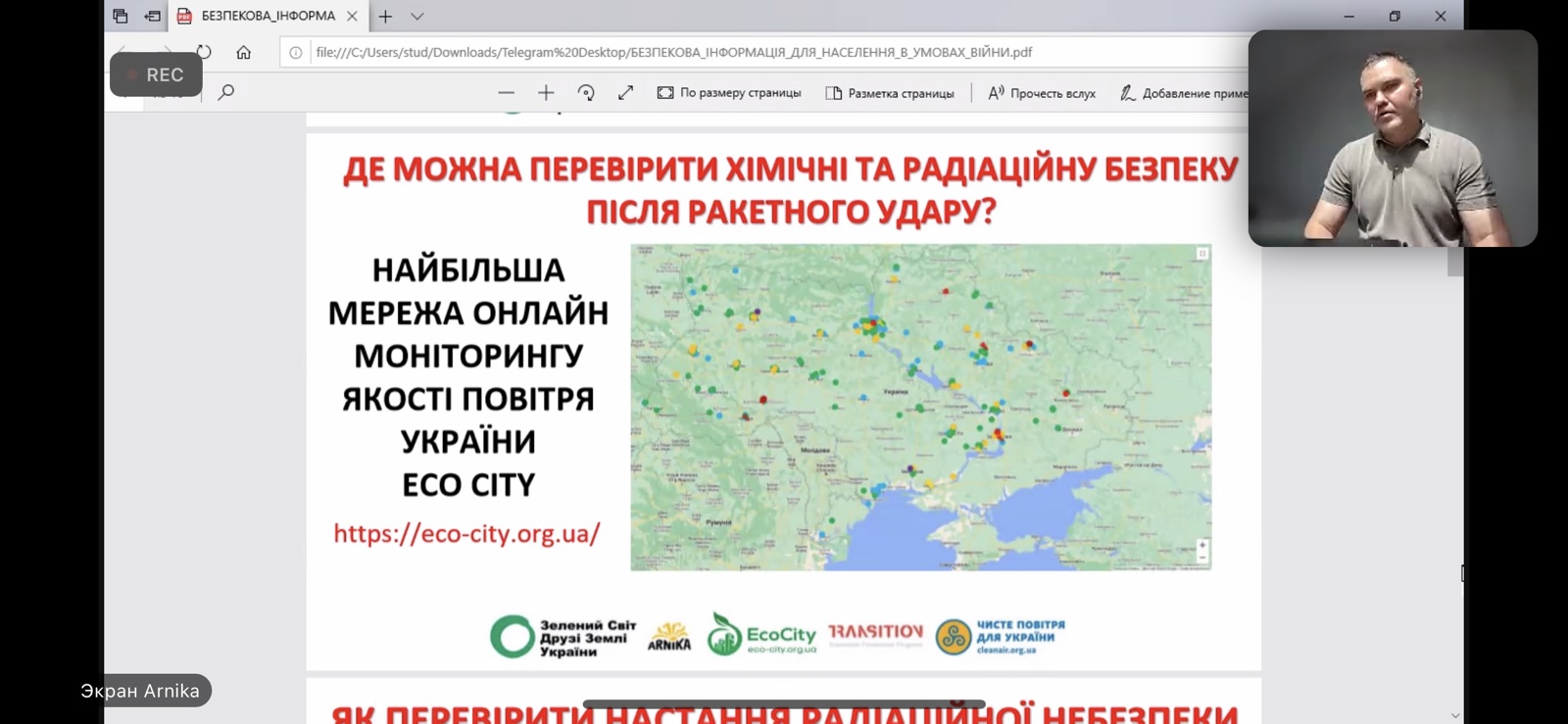This screenshot has width=1568, height=724.
Task: Click the EcoCity logo
Action: click(x=761, y=635)
